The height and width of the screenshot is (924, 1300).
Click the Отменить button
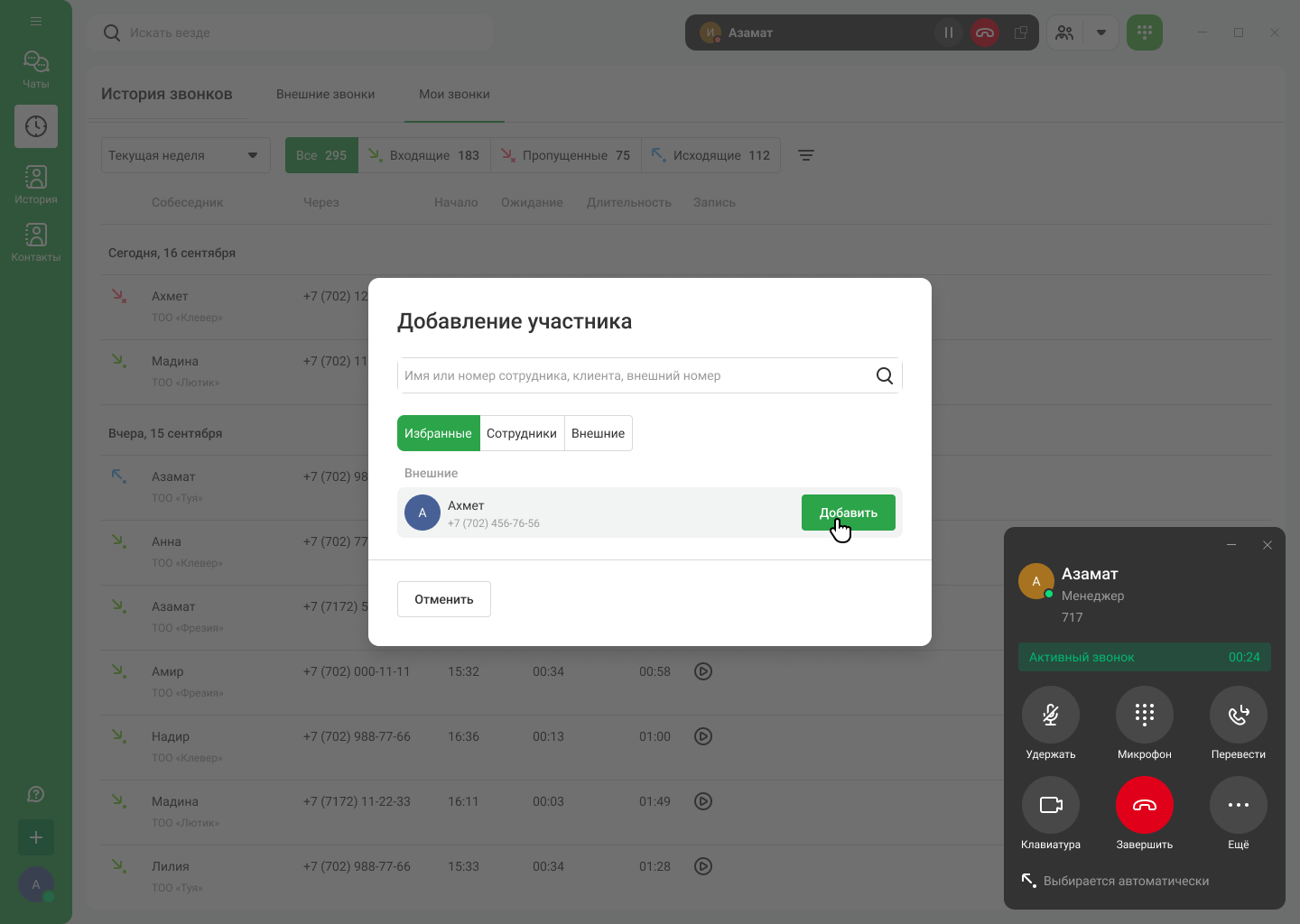coord(443,599)
